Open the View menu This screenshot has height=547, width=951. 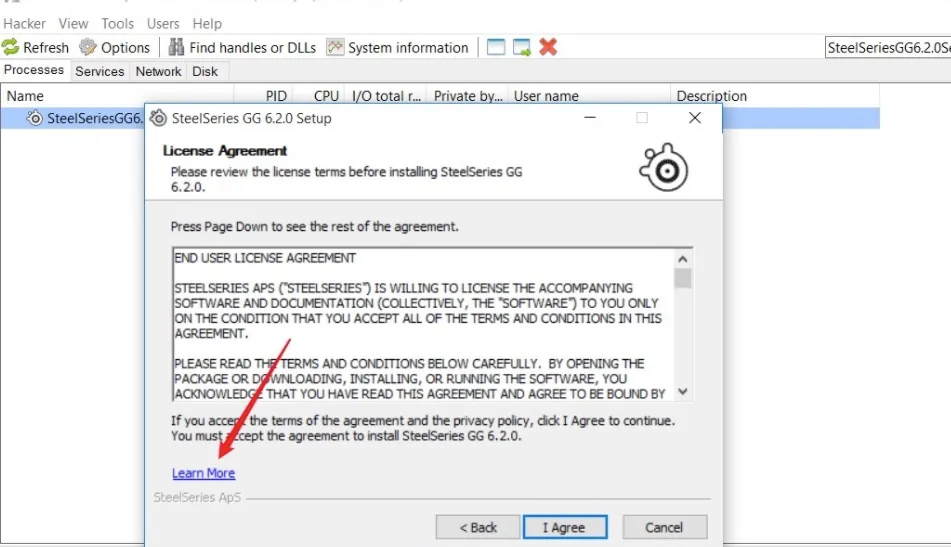click(x=73, y=24)
